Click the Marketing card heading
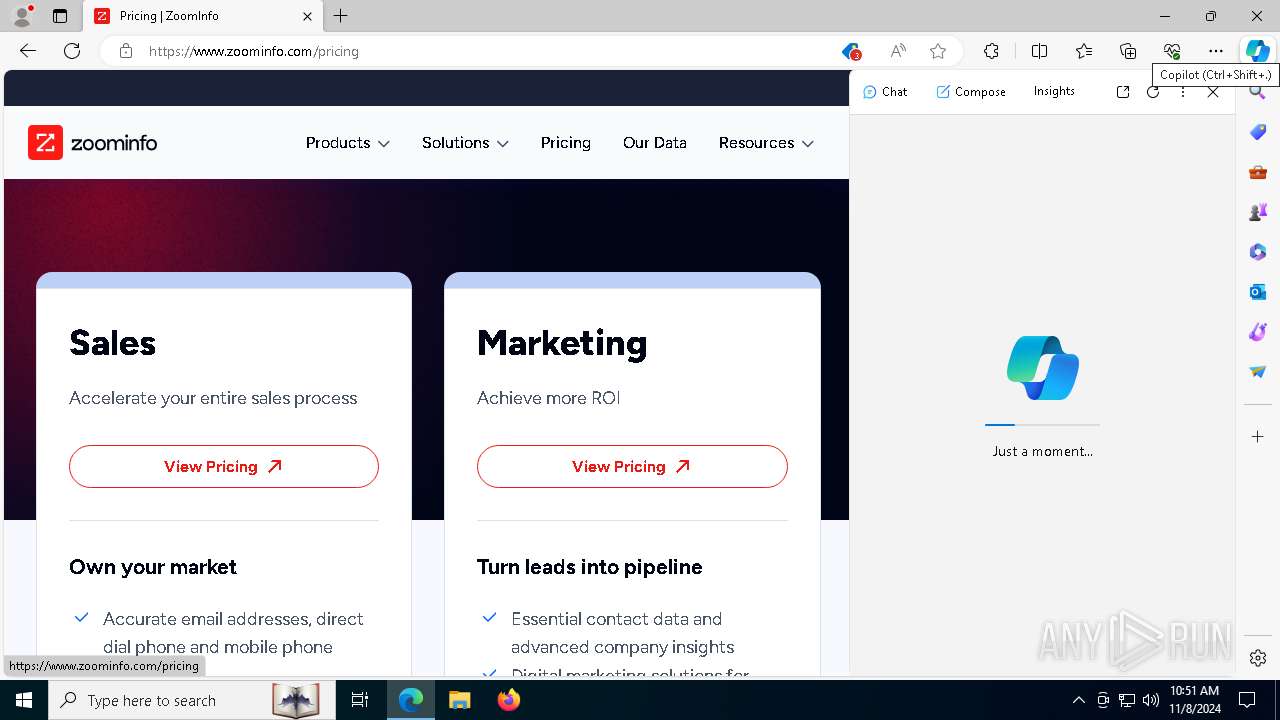1280x720 pixels. pyautogui.click(x=562, y=343)
